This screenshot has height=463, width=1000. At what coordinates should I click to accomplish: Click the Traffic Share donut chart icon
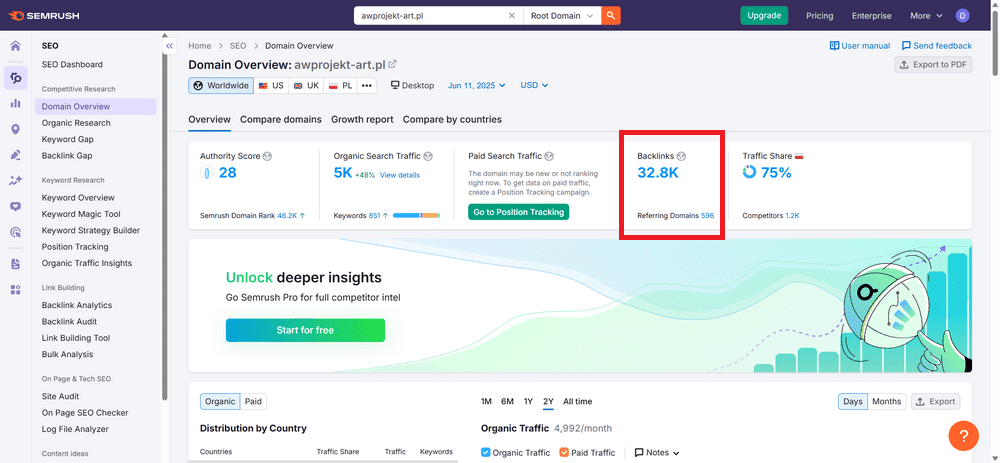(x=749, y=172)
